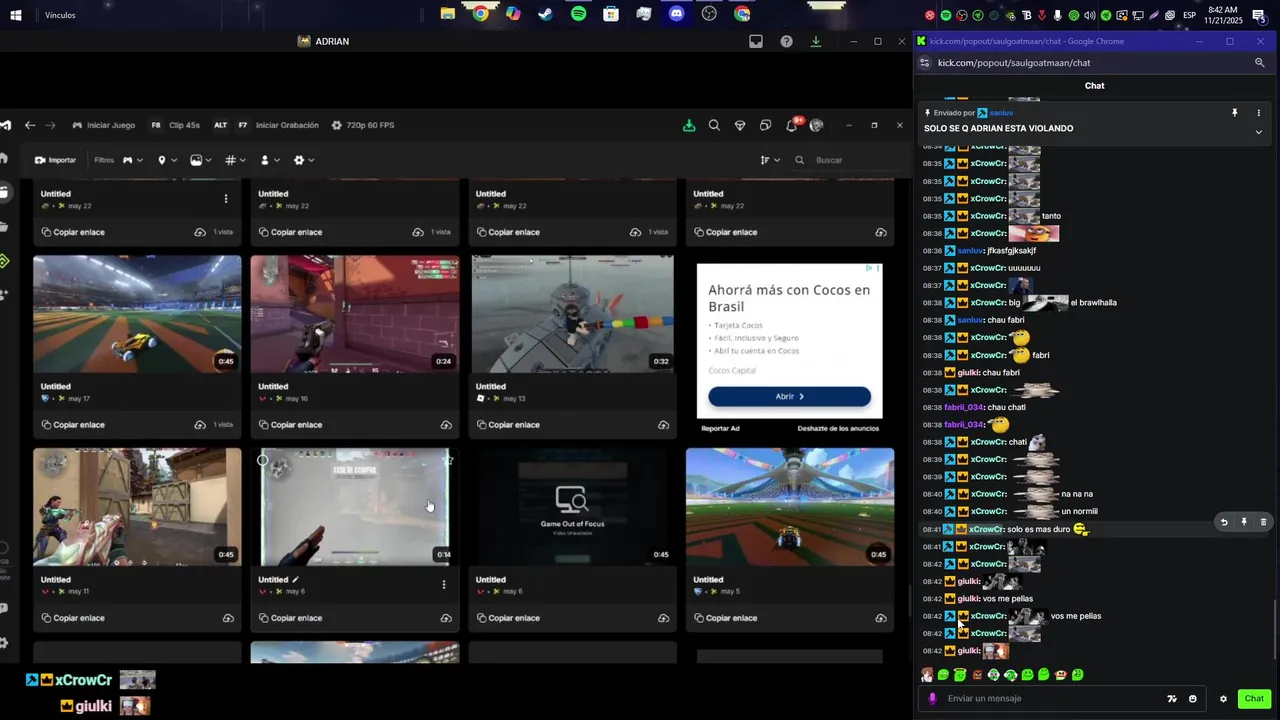Open the Game Out of Focus clip
1280x720 pixels.
pyautogui.click(x=572, y=507)
